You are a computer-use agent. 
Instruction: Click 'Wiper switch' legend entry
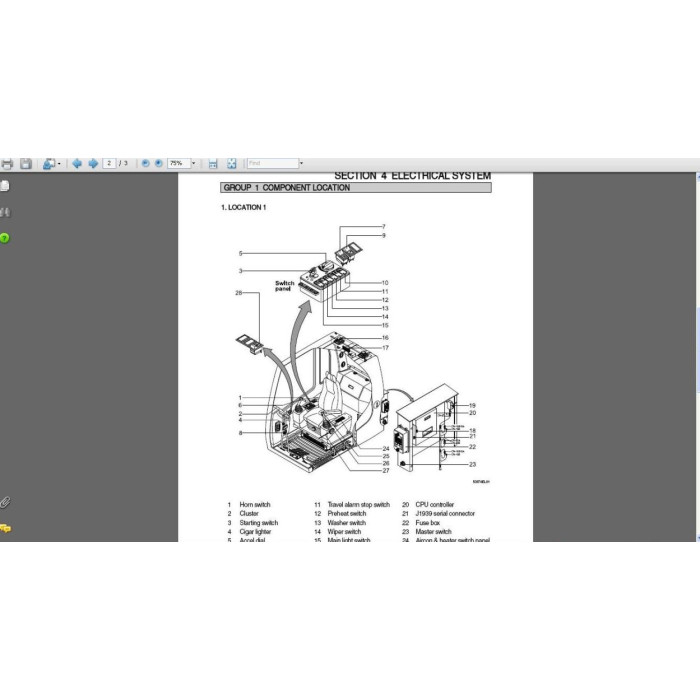coord(344,532)
